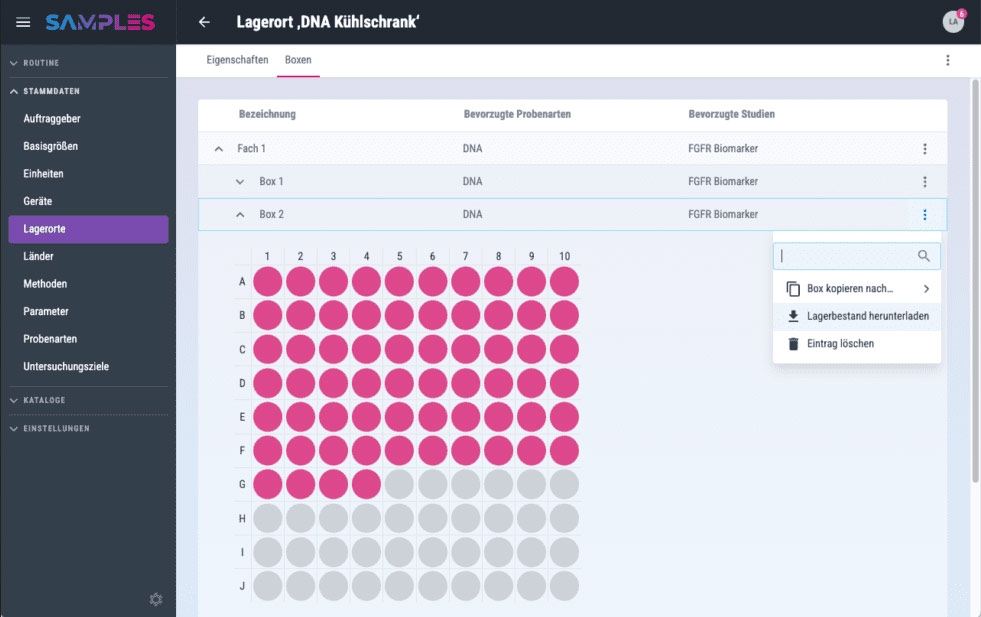Open the user avatar profile menu
The height and width of the screenshot is (617, 981).
click(x=953, y=22)
